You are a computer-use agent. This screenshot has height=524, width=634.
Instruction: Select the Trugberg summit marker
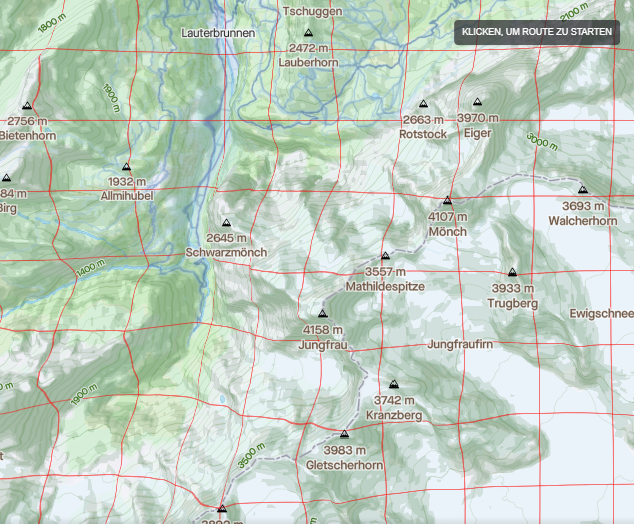(512, 272)
